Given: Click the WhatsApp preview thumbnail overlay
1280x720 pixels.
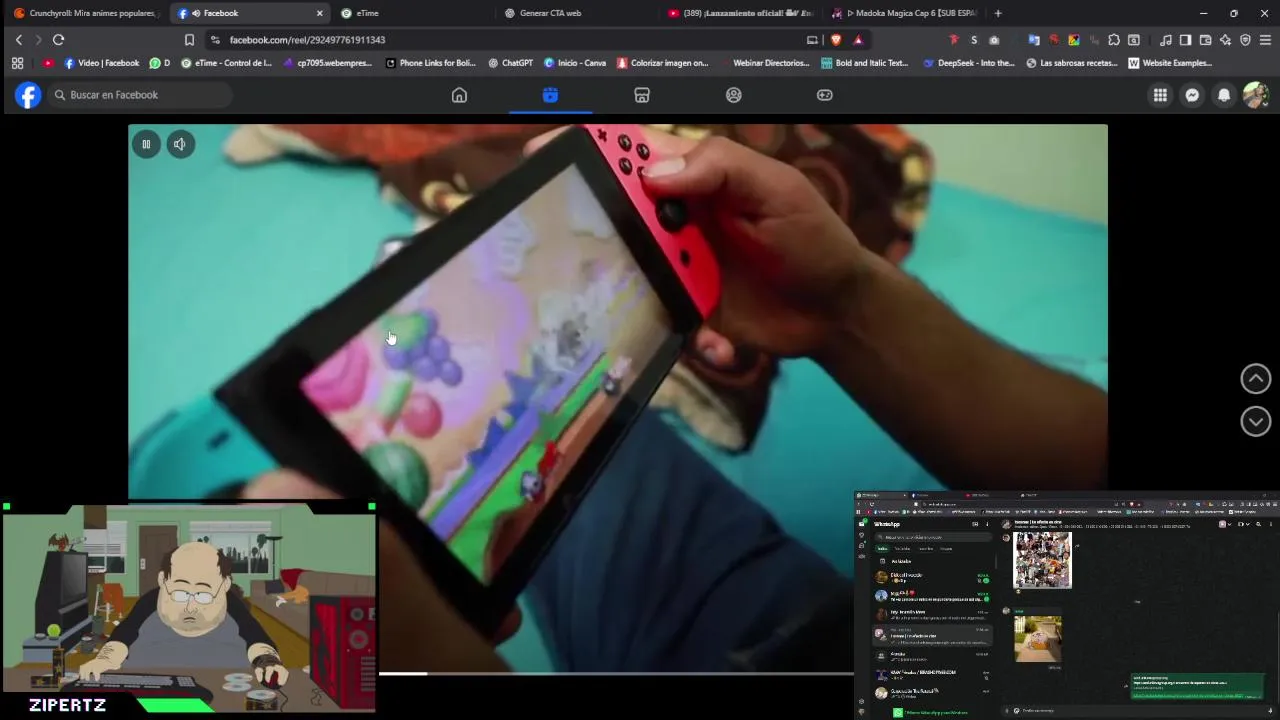Looking at the screenshot, I should (1067, 605).
